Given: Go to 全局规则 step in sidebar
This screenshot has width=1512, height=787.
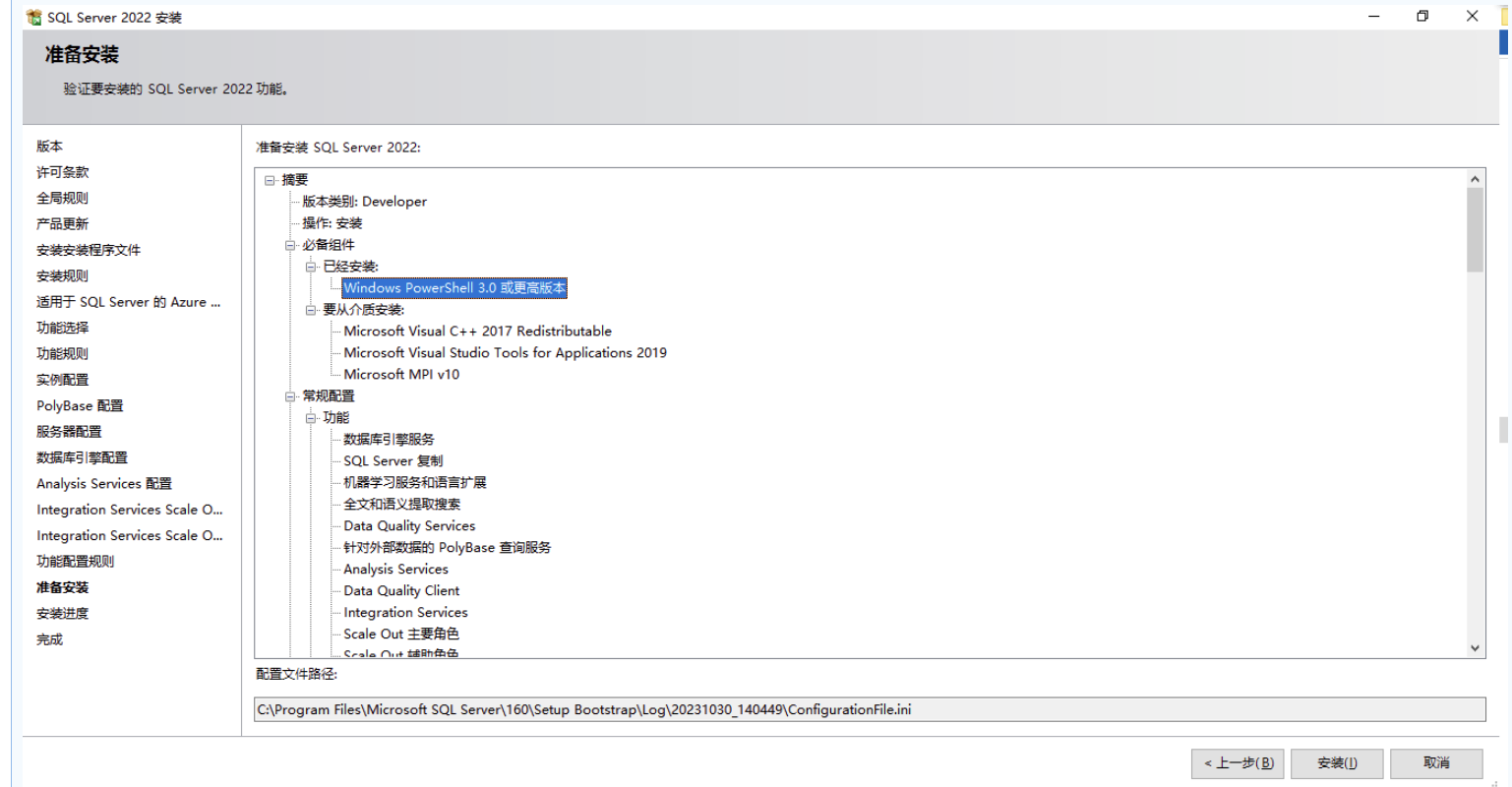Looking at the screenshot, I should (62, 199).
